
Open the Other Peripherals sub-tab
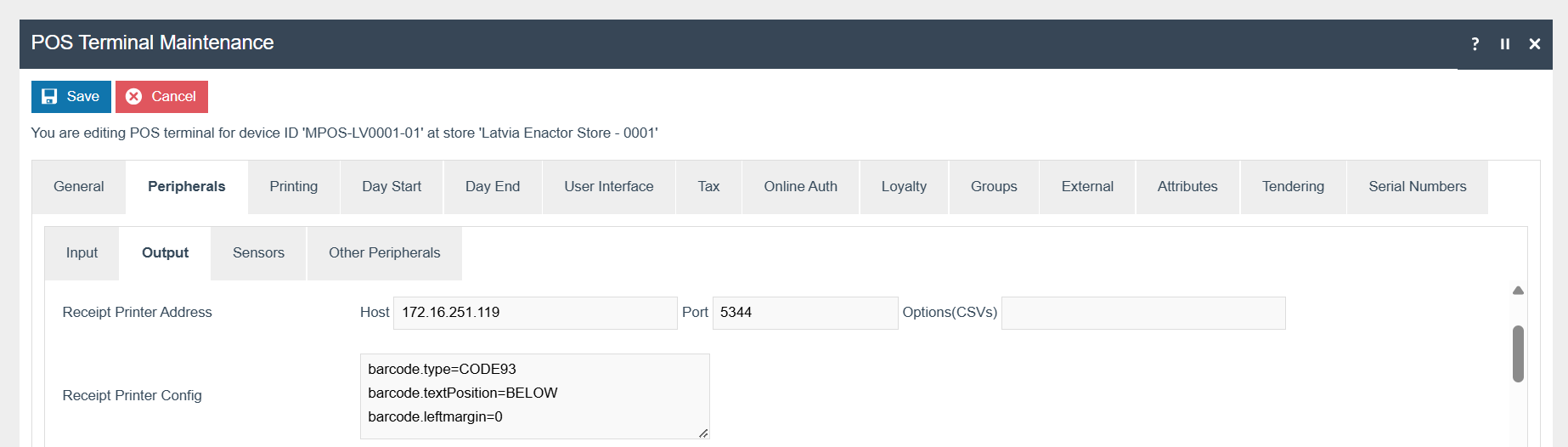click(x=384, y=253)
